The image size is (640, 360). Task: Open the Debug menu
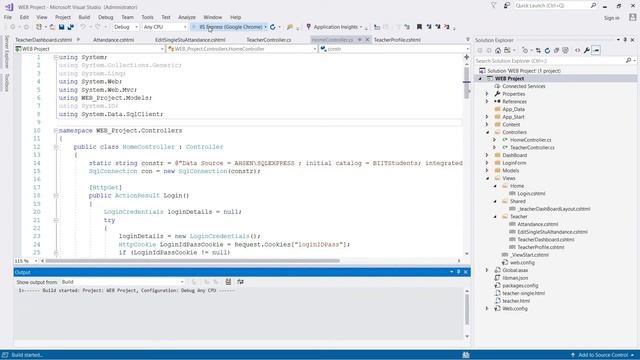pos(105,17)
